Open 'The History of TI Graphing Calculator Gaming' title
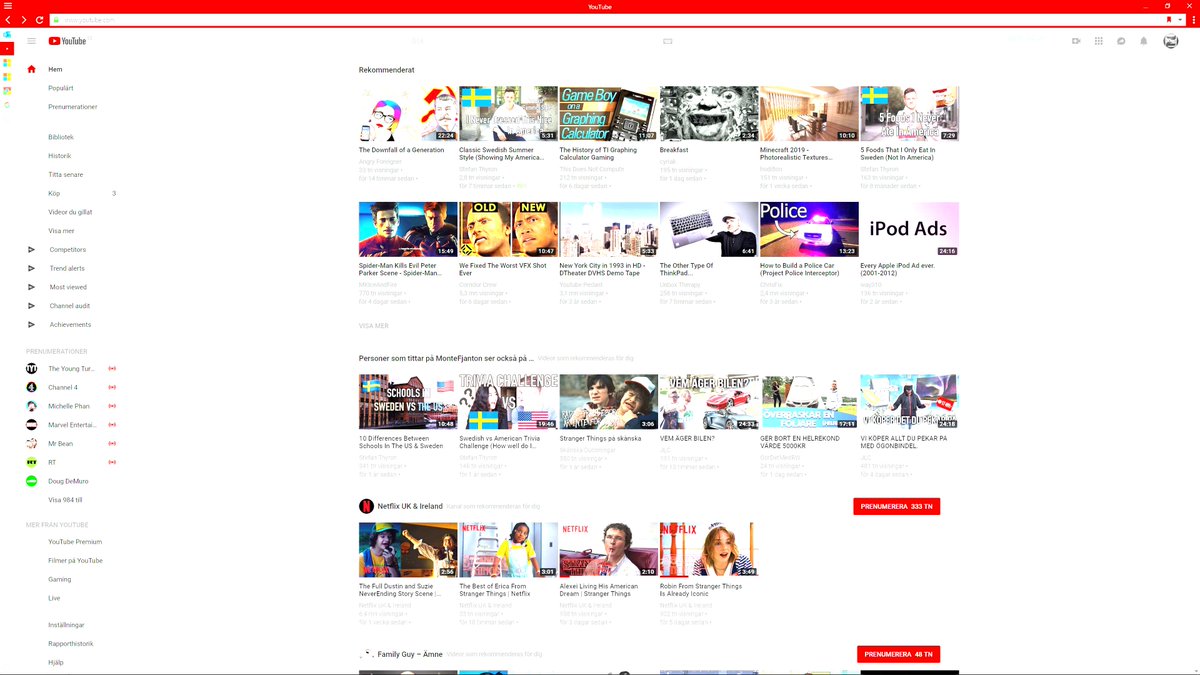 point(598,154)
